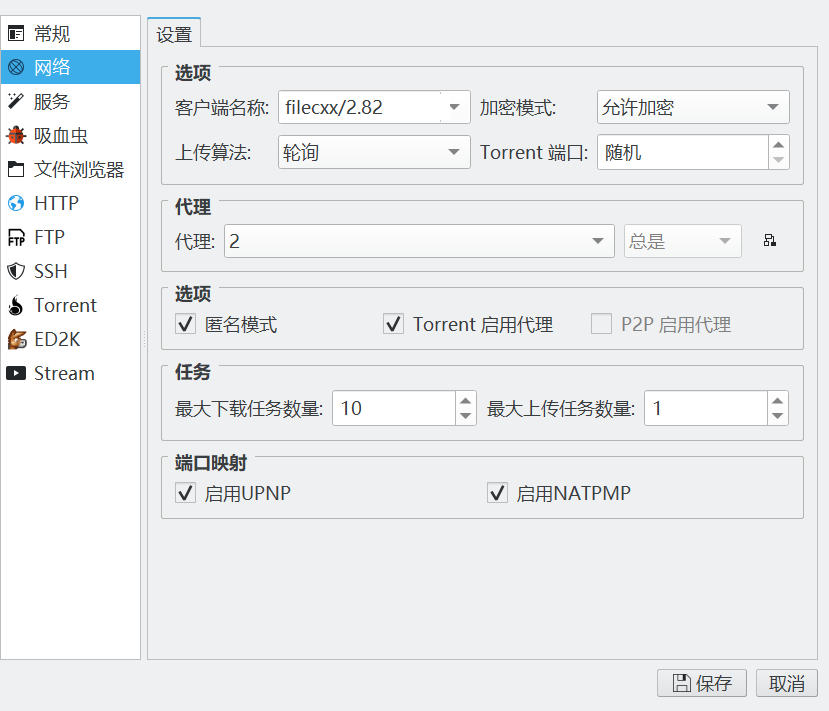This screenshot has height=711, width=829.
Task: Open the 文件浏览器 settings page
Action: (x=70, y=169)
